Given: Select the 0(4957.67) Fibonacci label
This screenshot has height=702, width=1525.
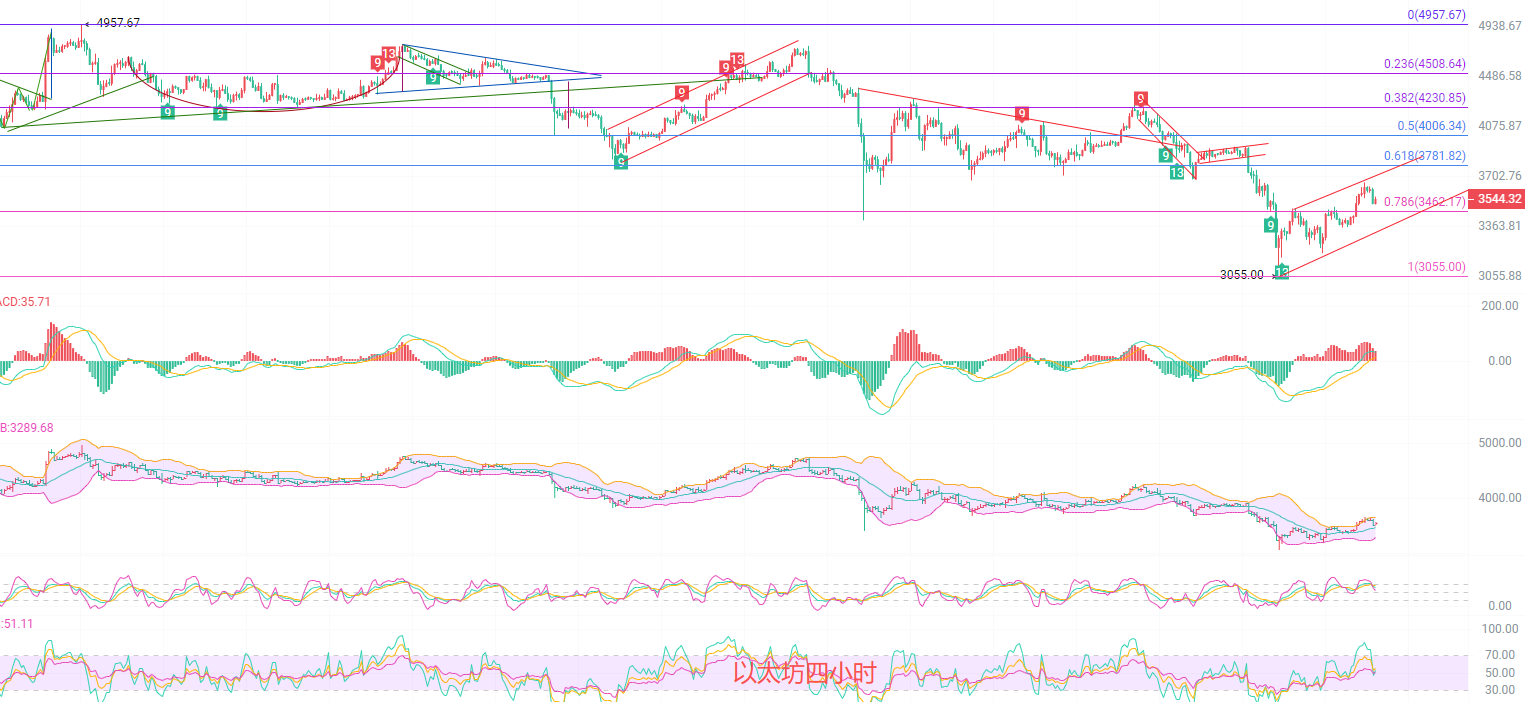Looking at the screenshot, I should pyautogui.click(x=1435, y=15).
